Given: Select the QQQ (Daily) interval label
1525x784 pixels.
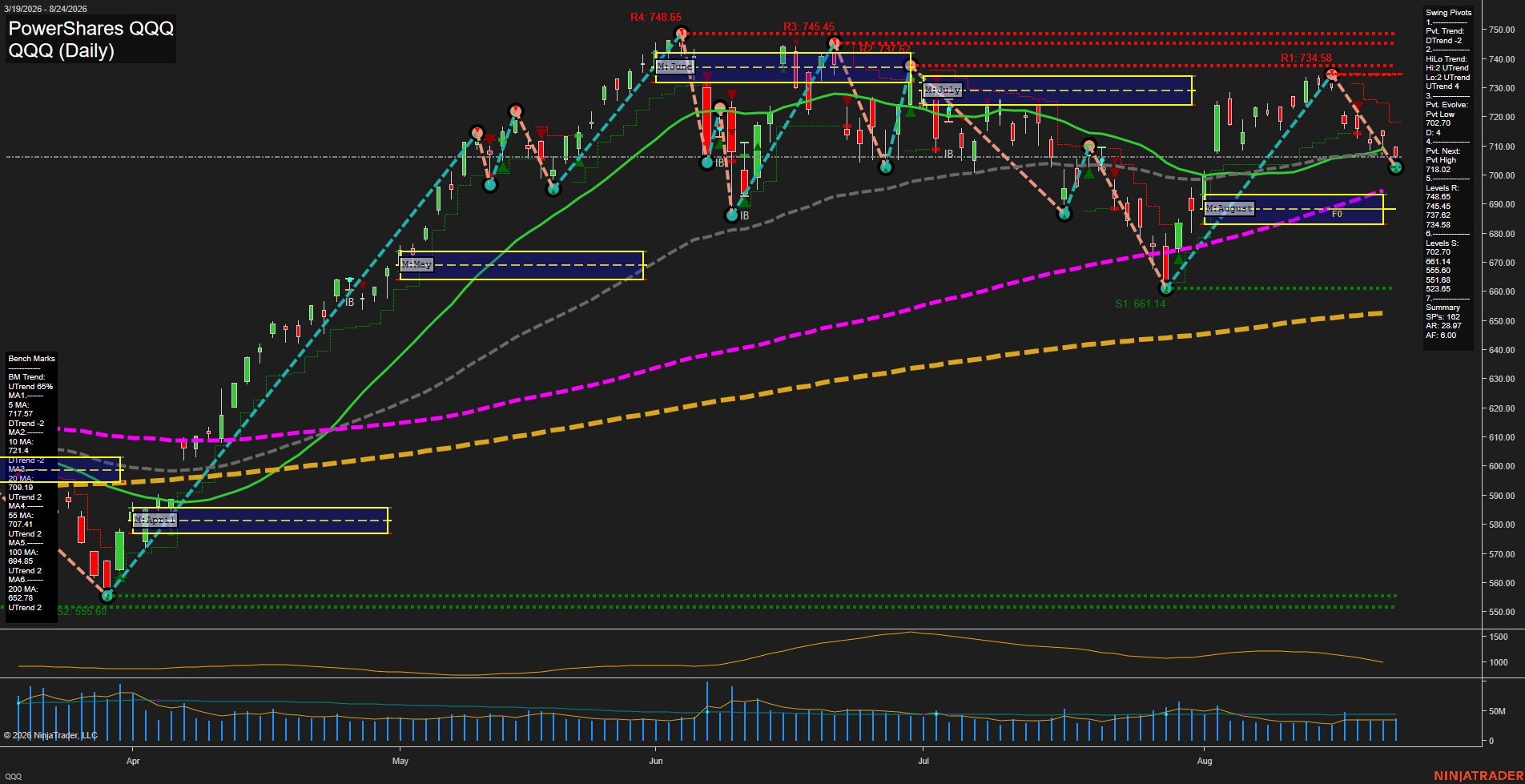Looking at the screenshot, I should tap(62, 50).
